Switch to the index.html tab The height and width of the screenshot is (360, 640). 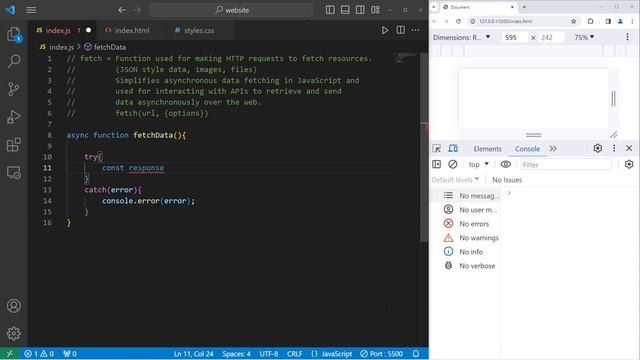131,30
